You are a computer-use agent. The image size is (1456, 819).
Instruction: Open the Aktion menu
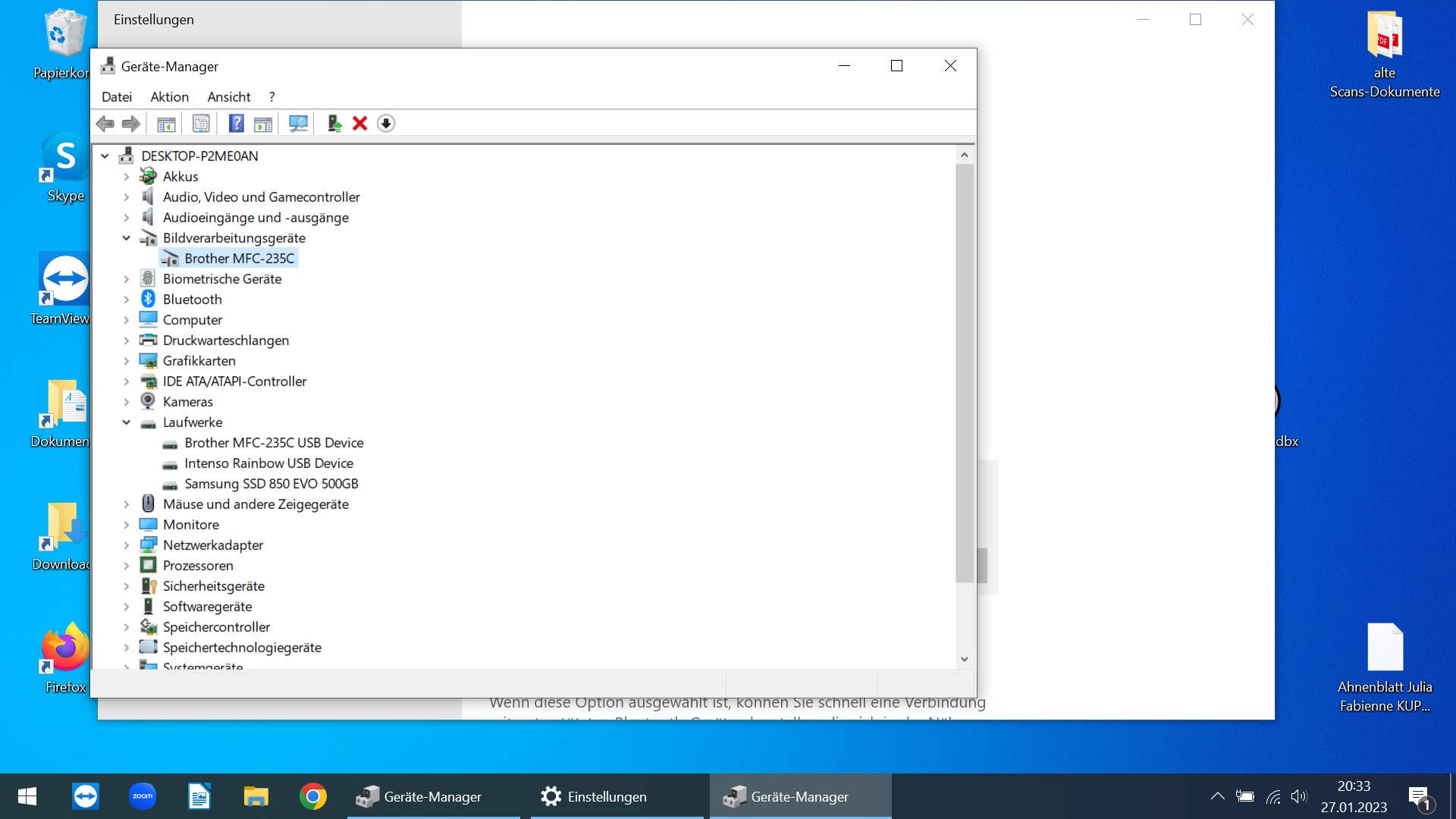pyautogui.click(x=169, y=97)
